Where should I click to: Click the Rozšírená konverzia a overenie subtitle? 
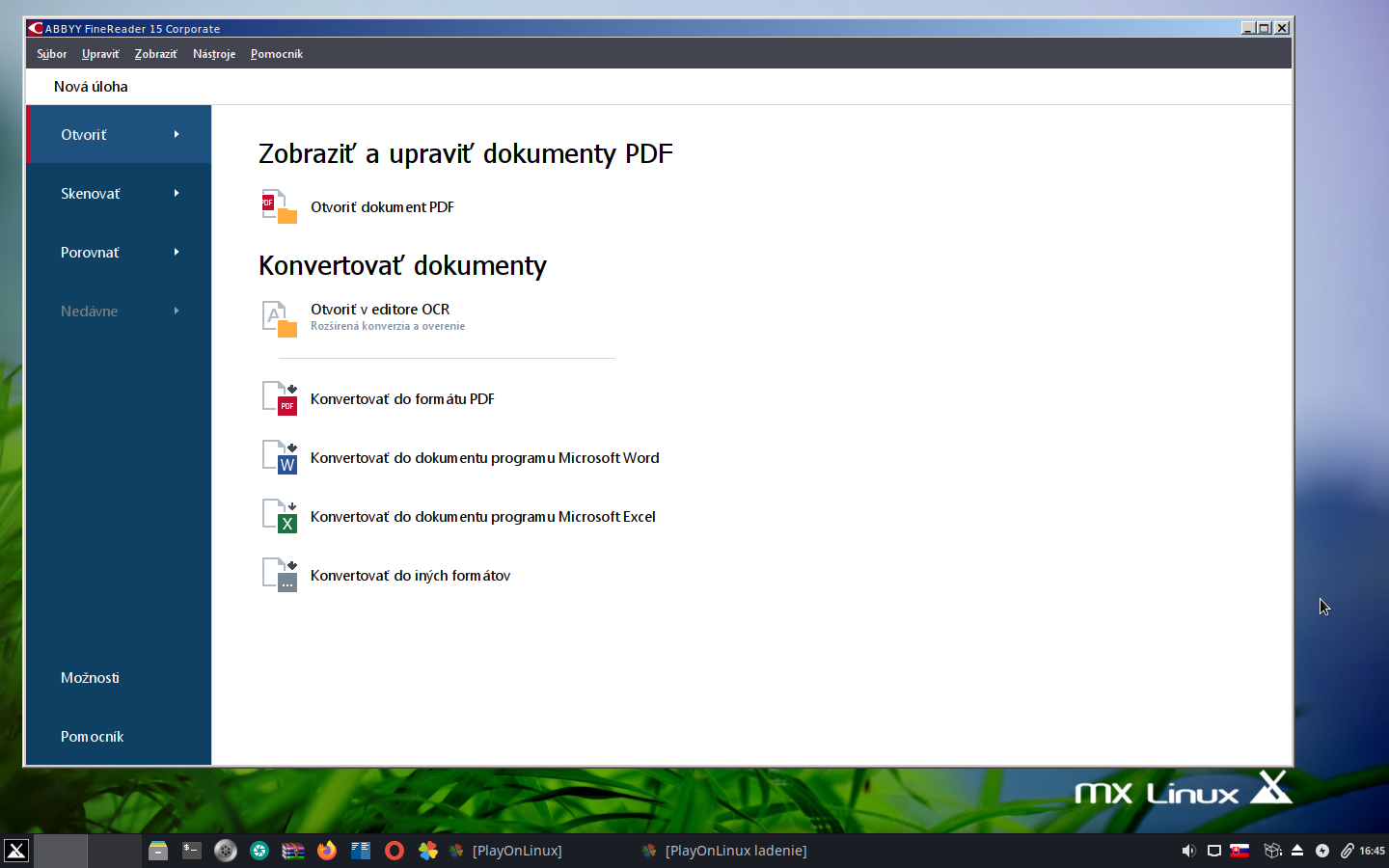388,326
